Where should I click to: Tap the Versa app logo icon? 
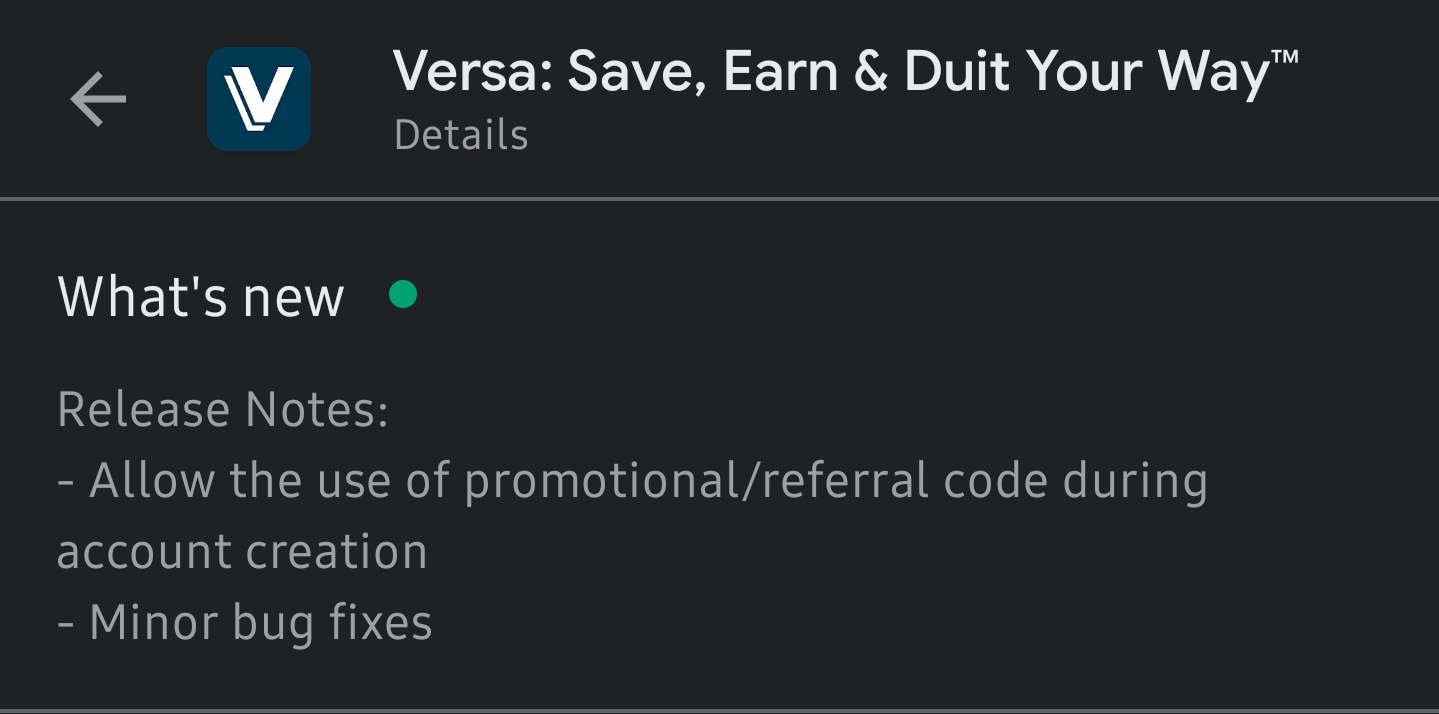(x=259, y=99)
